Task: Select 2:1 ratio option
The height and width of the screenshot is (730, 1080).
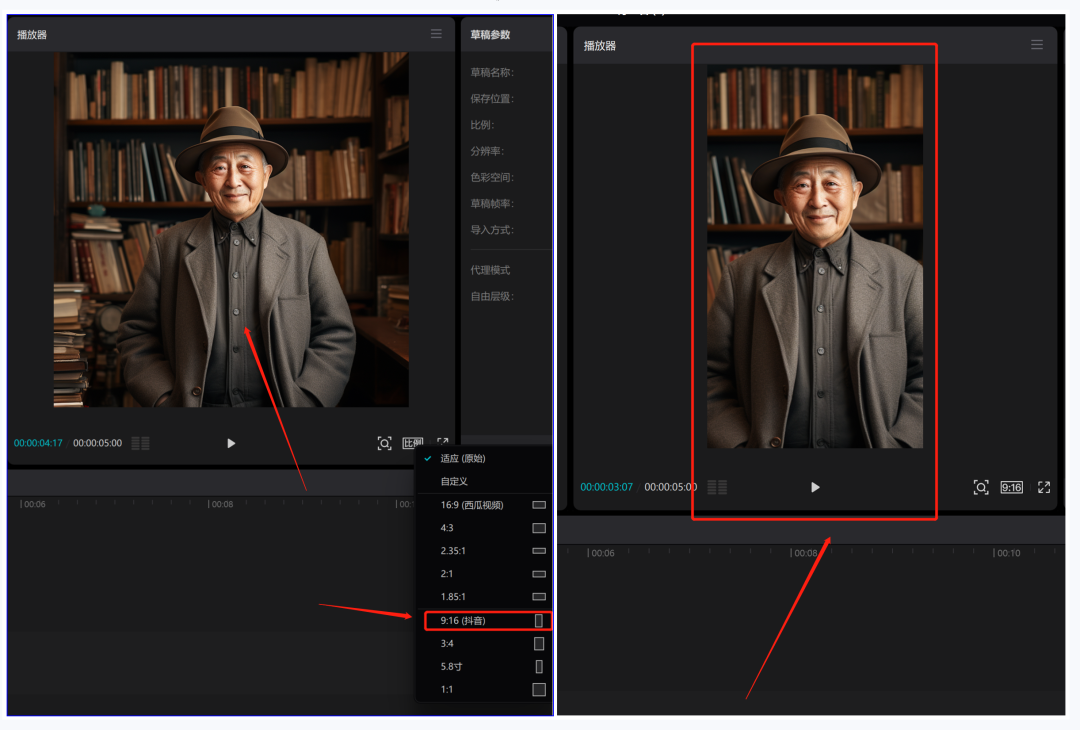Action: (447, 574)
